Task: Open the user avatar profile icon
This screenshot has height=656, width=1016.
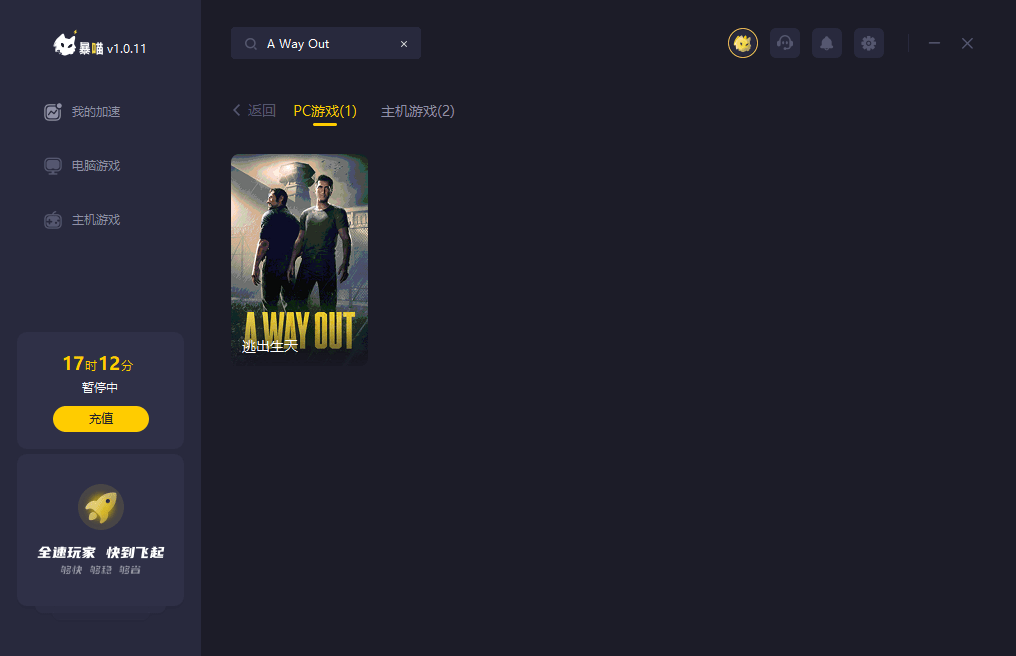Action: pyautogui.click(x=743, y=43)
